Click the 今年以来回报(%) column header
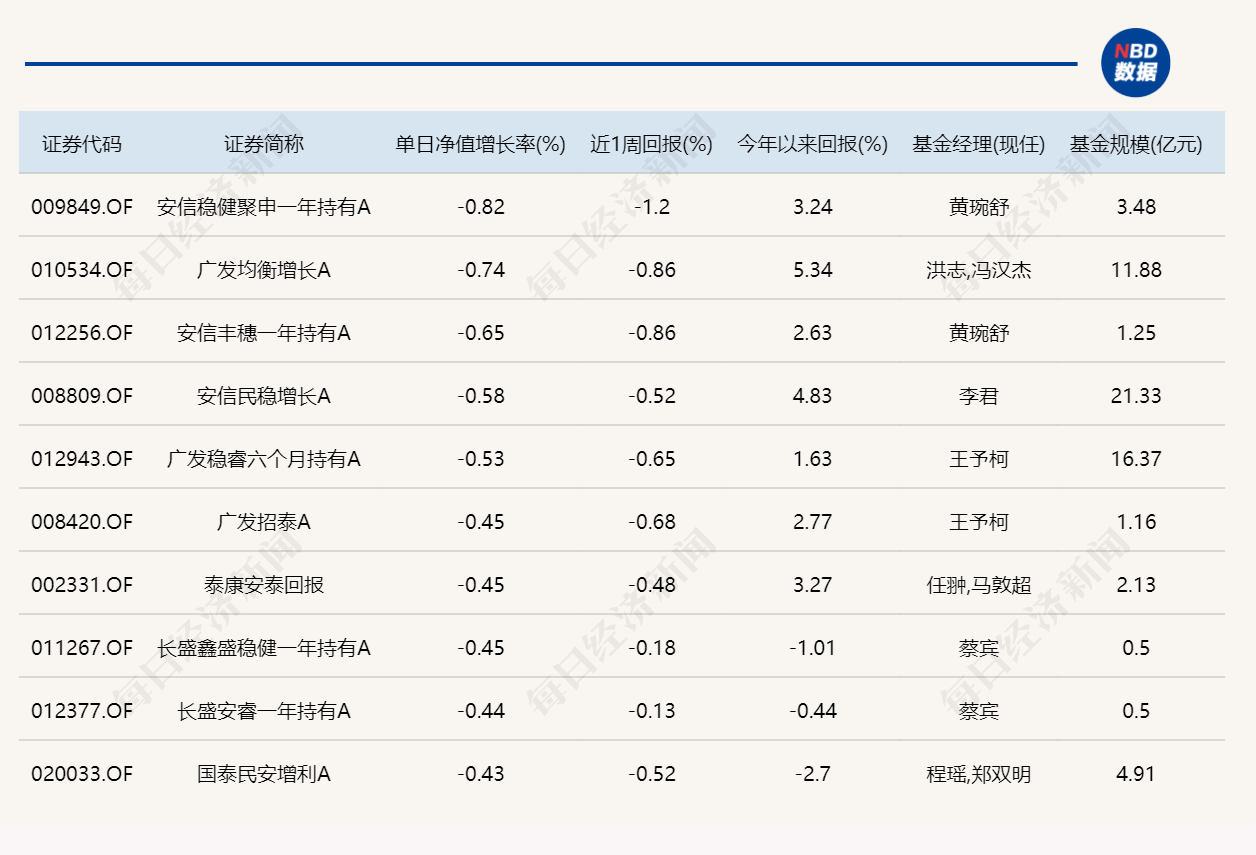This screenshot has height=855, width=1256. (x=812, y=144)
